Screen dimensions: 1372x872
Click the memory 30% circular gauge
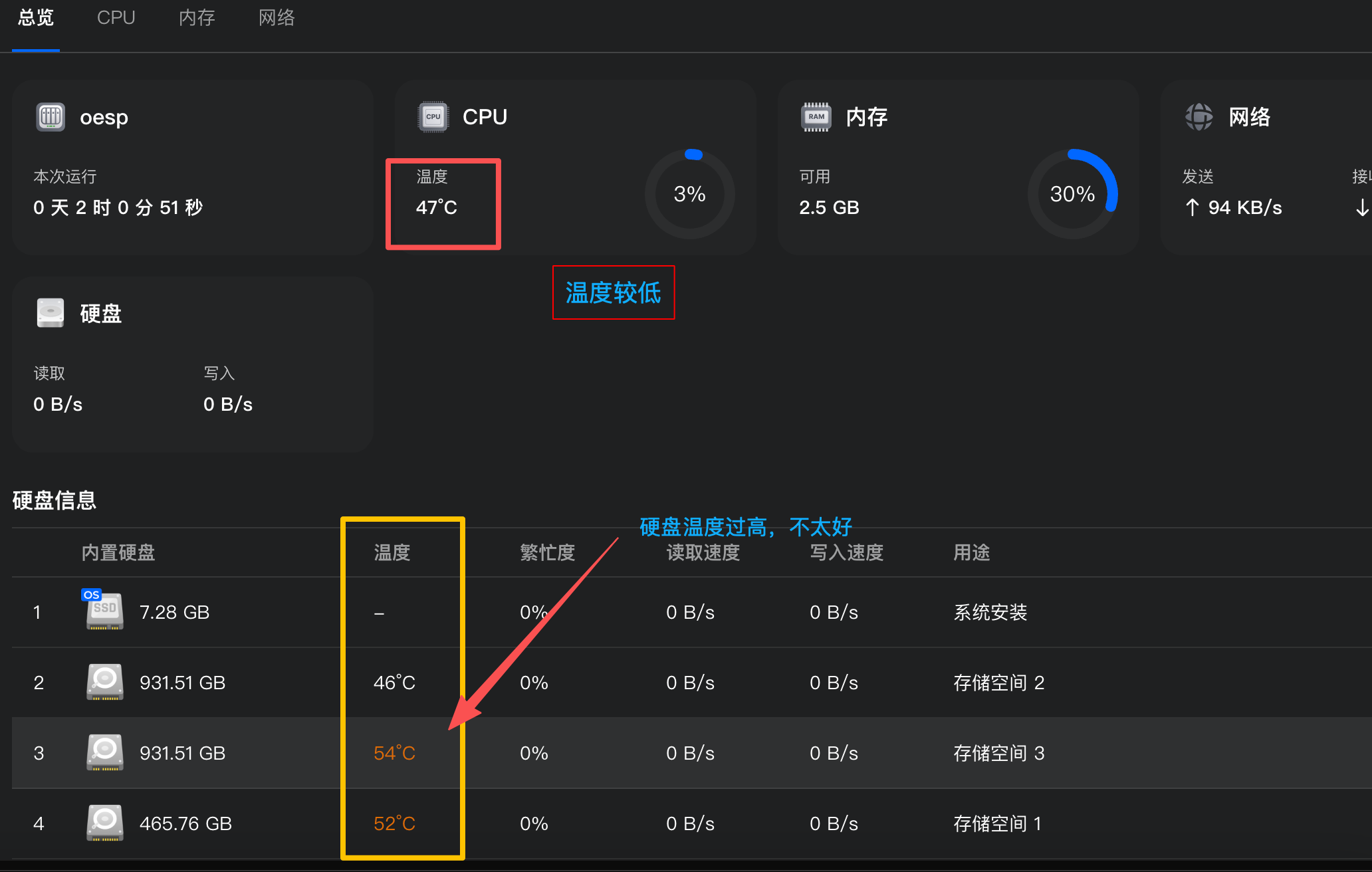tap(1072, 194)
